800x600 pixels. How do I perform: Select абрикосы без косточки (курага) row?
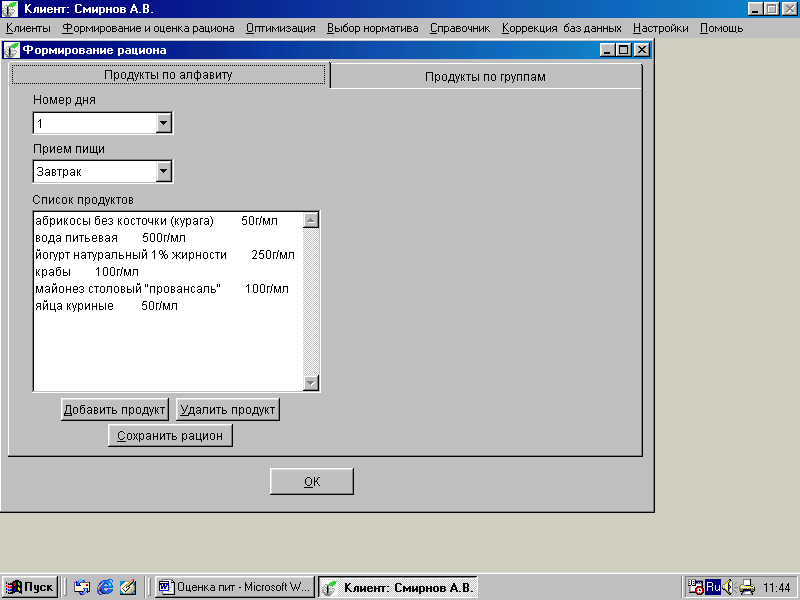point(168,221)
